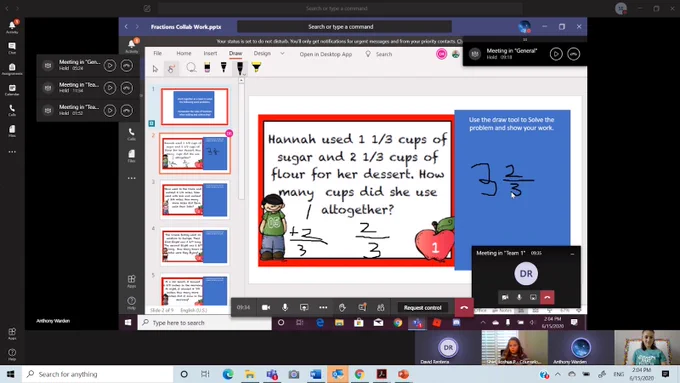Open Files in the outer Teams sidebar
Image resolution: width=680 pixels, height=383 pixels.
point(12,131)
